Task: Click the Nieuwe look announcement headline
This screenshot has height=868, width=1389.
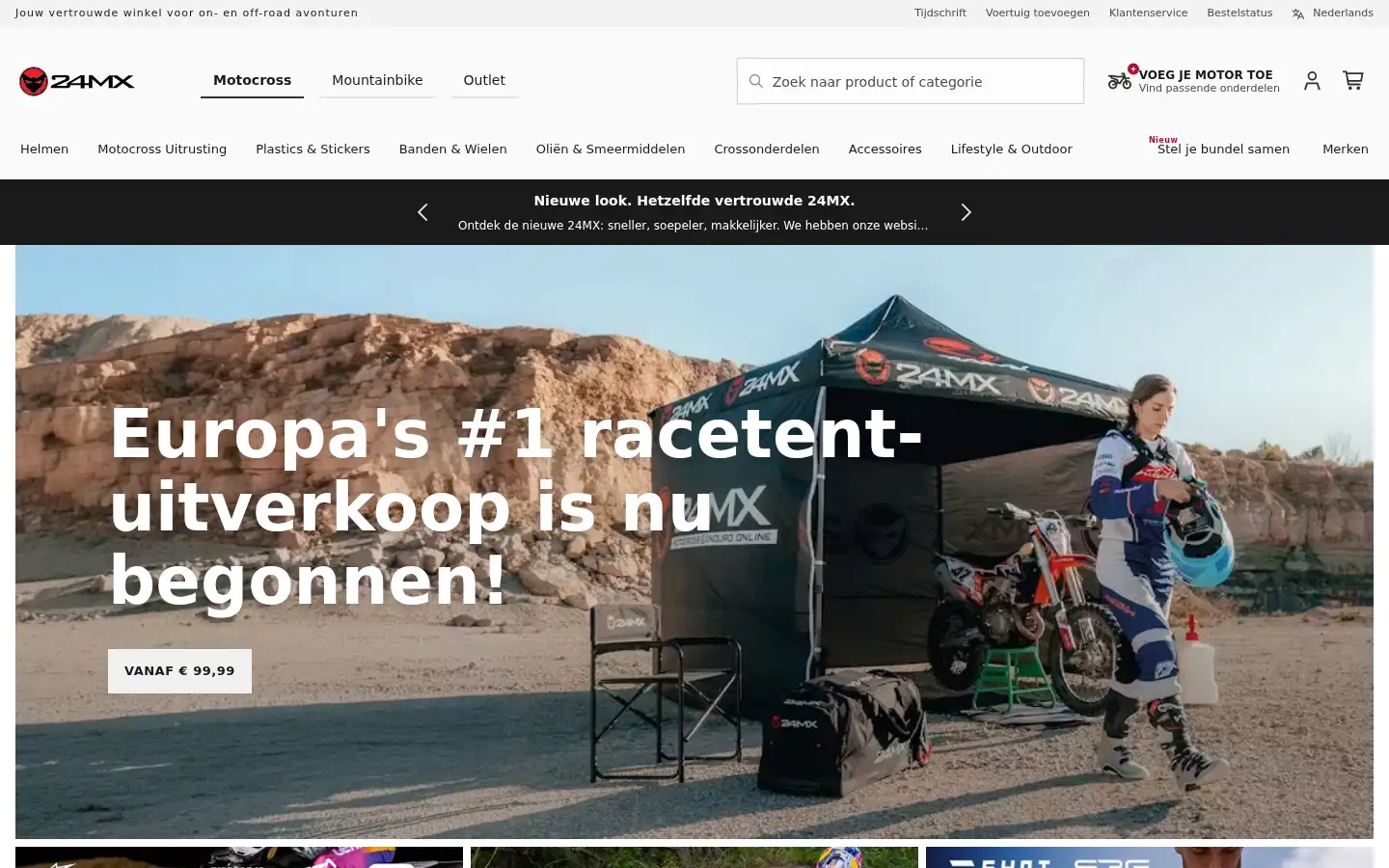Action: click(x=694, y=201)
